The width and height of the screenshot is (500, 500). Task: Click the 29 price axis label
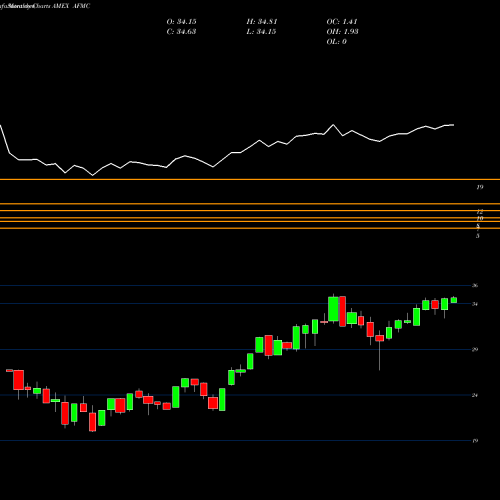point(475,349)
